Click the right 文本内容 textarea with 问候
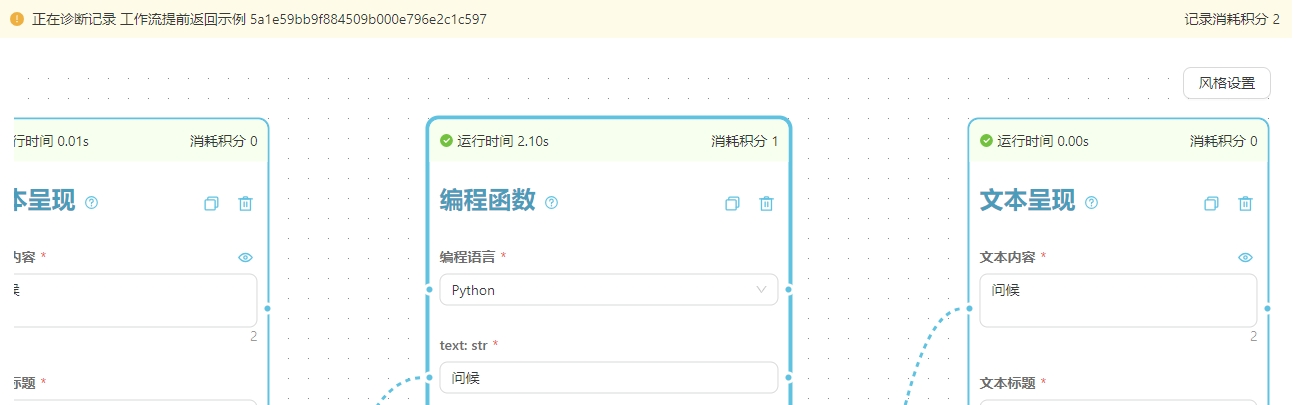1301x405 pixels. (x=1118, y=300)
